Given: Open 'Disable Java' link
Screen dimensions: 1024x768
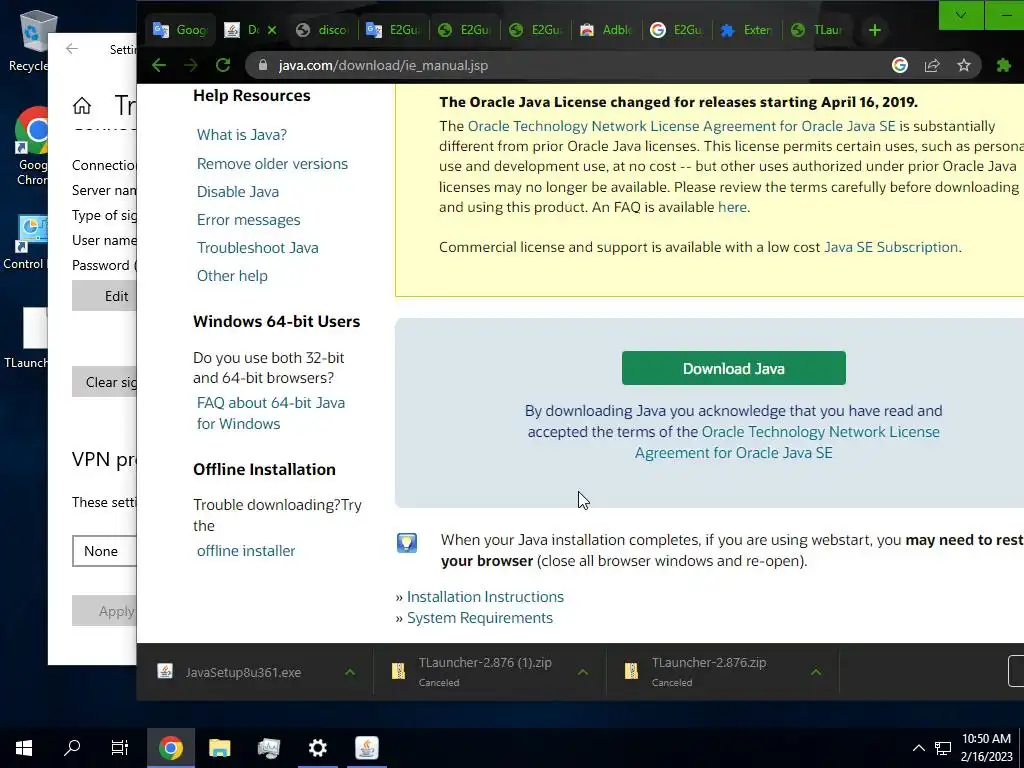Looking at the screenshot, I should coord(238,191).
